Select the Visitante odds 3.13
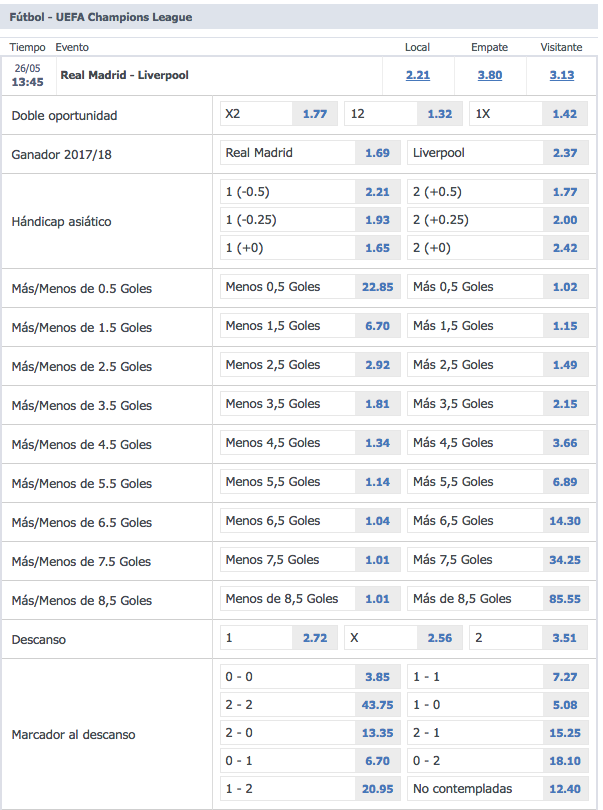603x810 pixels. [562, 75]
